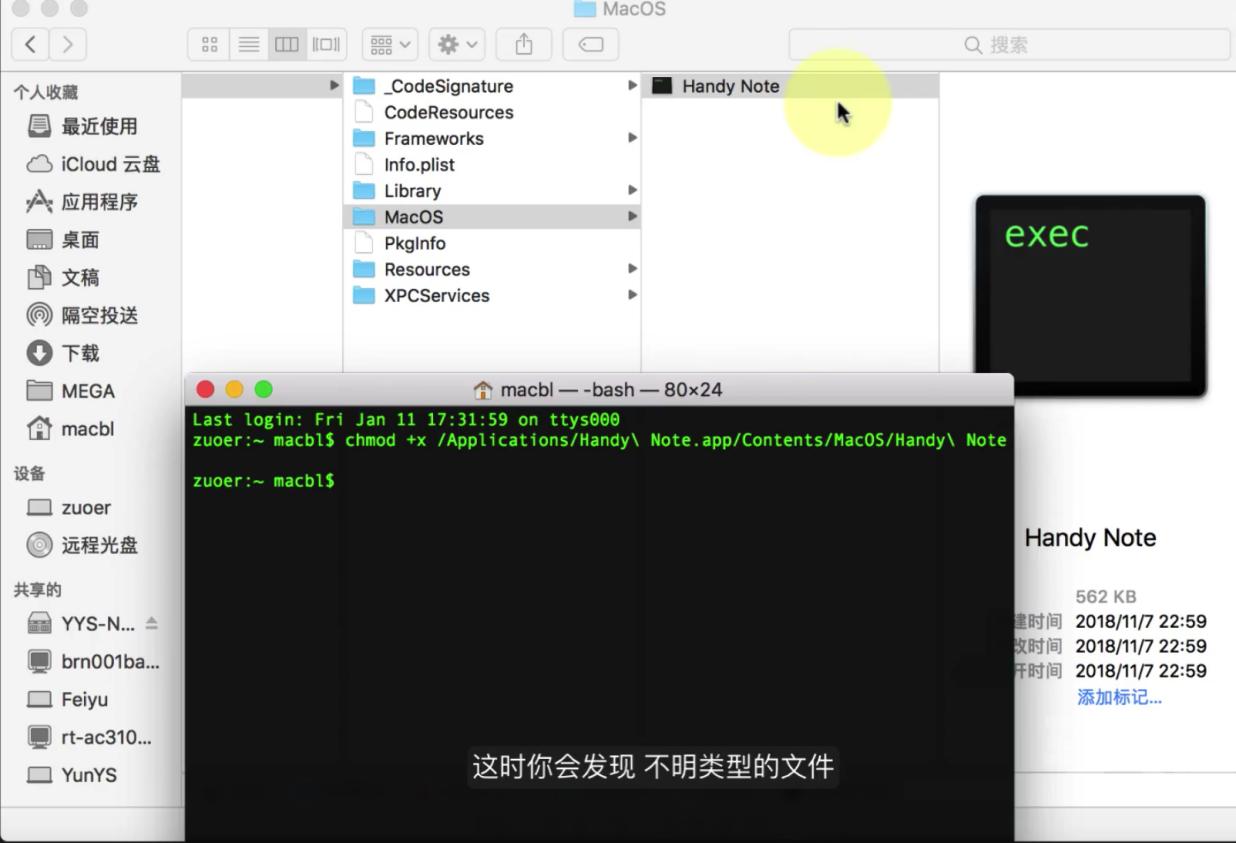Select 最近使用 in the sidebar

coord(101,126)
